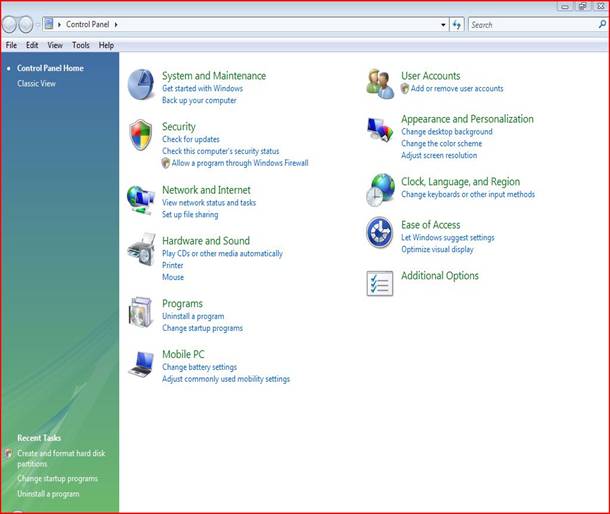Expand the address bar history dropdown

pos(443,25)
